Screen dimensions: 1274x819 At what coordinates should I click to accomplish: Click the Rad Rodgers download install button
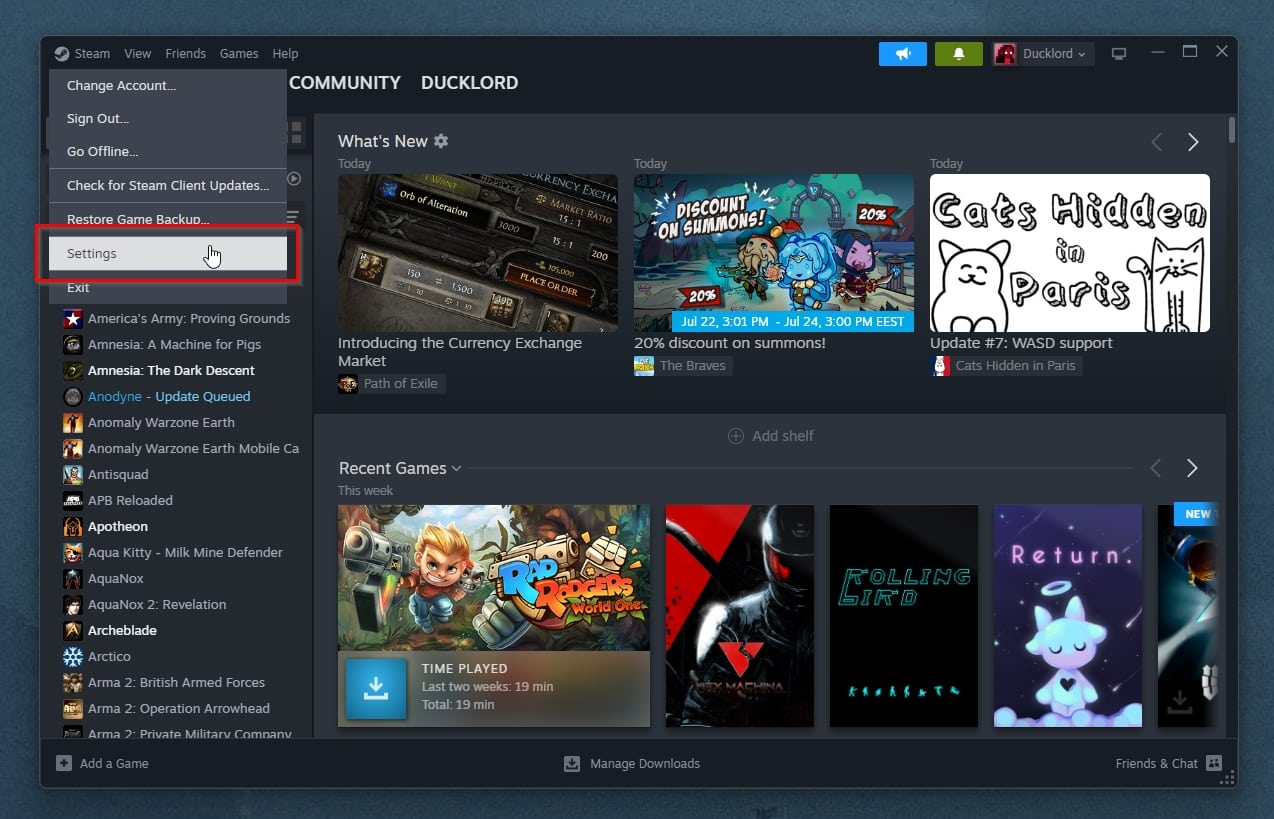[376, 689]
